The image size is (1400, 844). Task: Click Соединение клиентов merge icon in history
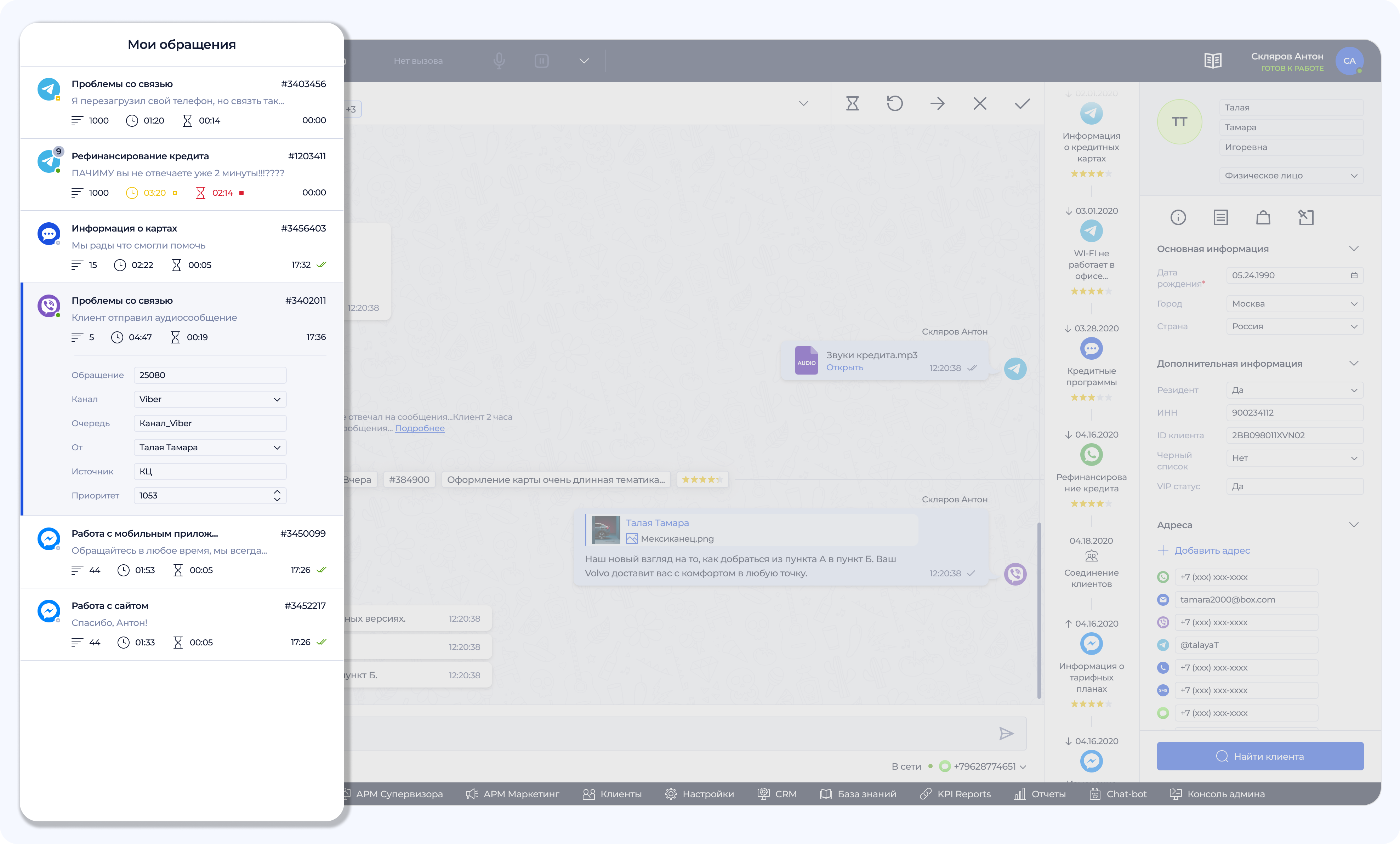pyautogui.click(x=1091, y=556)
